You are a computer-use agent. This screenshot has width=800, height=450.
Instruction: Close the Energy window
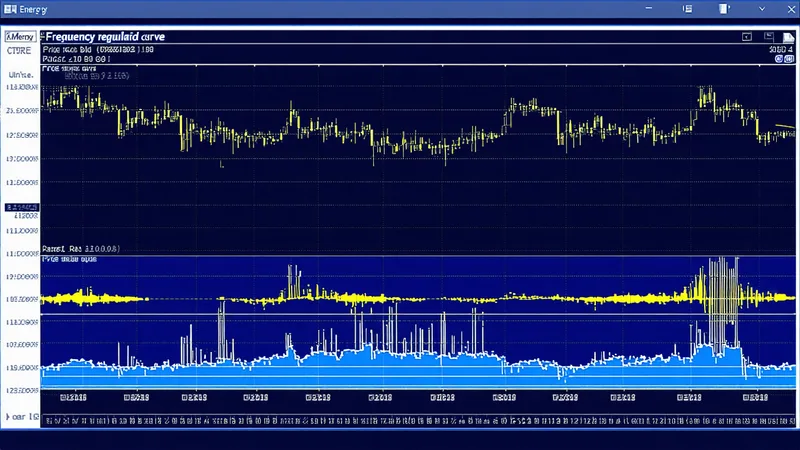[x=791, y=9]
